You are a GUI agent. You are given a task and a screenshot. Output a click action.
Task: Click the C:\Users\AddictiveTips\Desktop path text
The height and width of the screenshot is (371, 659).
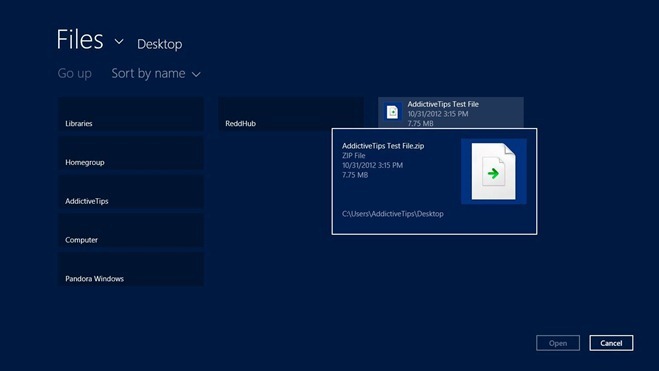[393, 214]
